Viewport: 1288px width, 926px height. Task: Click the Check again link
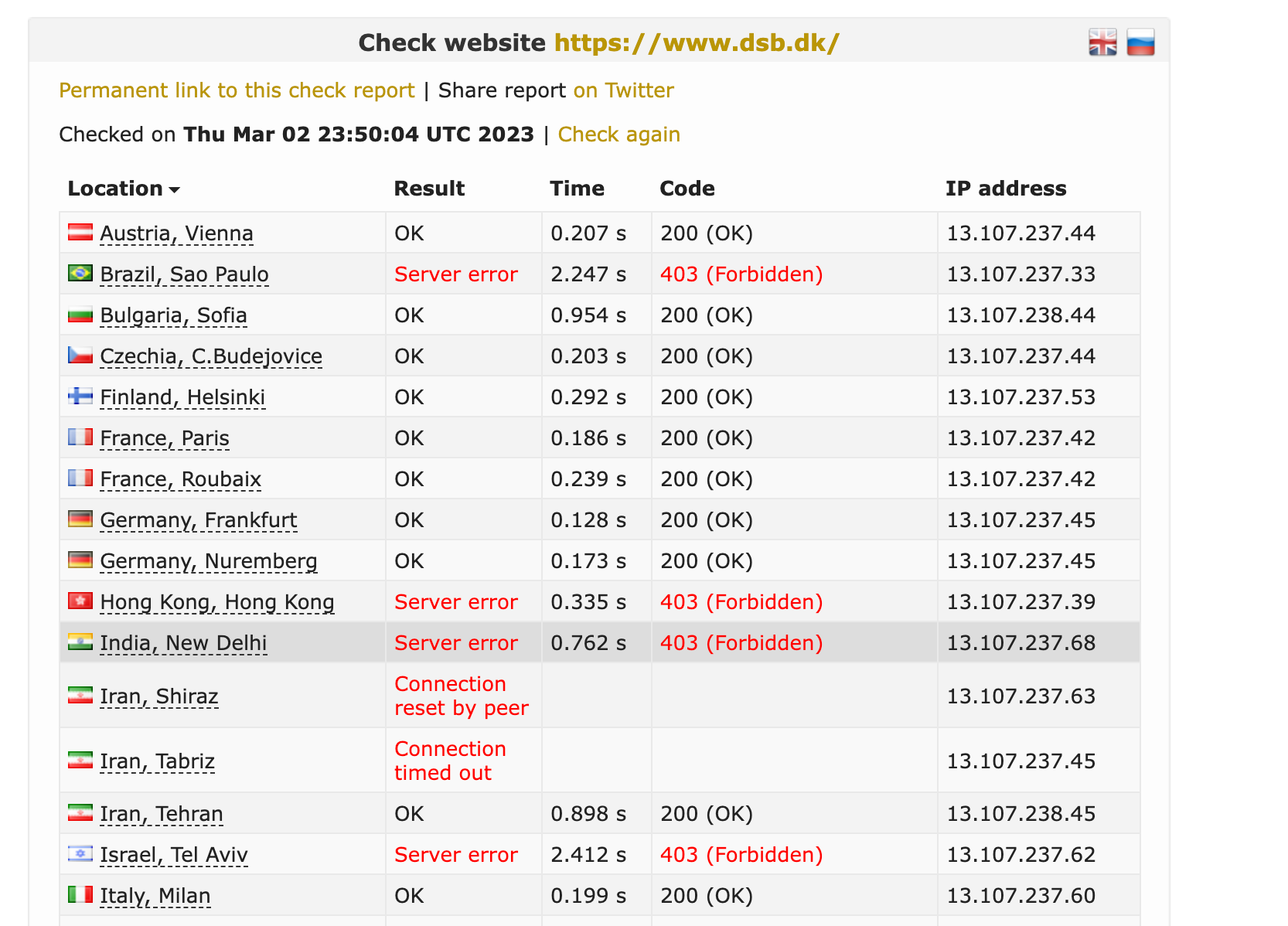pos(618,134)
